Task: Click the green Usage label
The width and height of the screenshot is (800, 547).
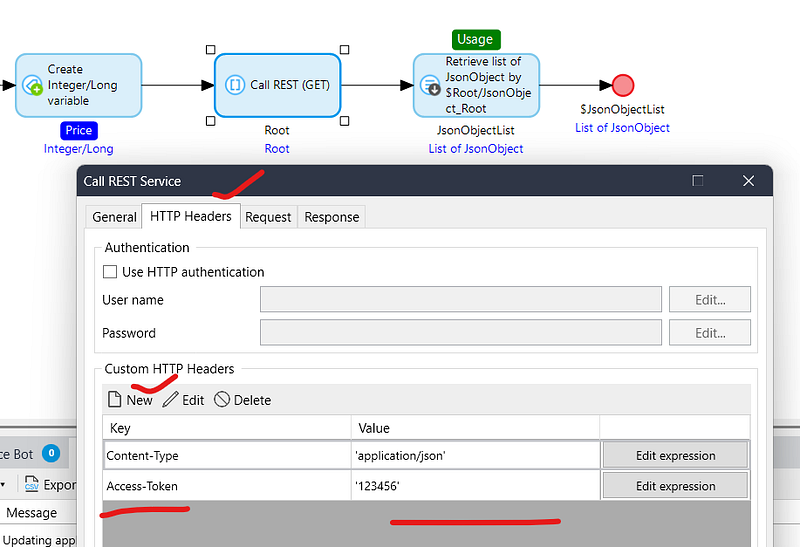Action: tap(475, 39)
